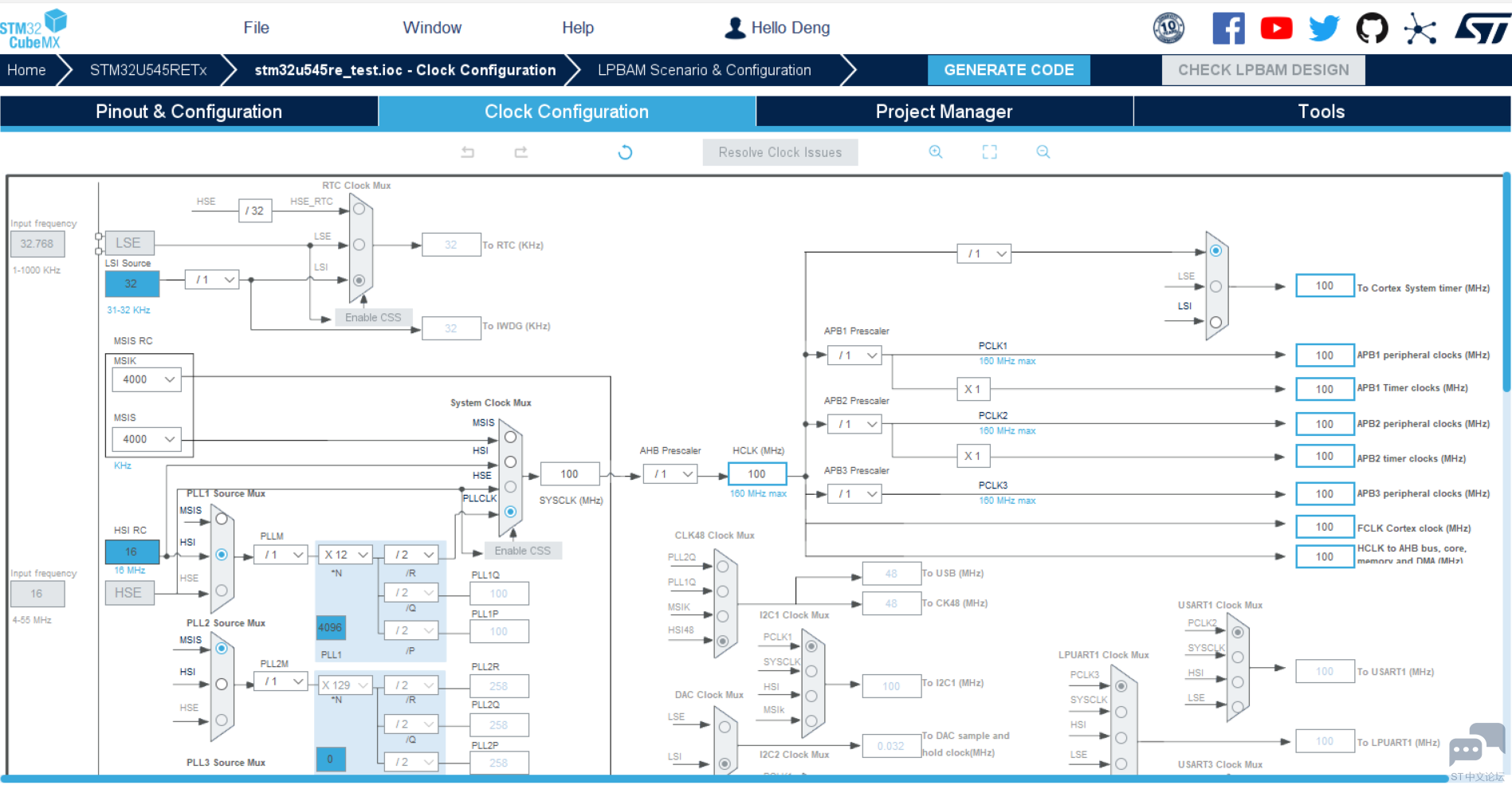Switch to the Project Manager tab
Viewport: 1512px width, 789px height.
tap(945, 112)
